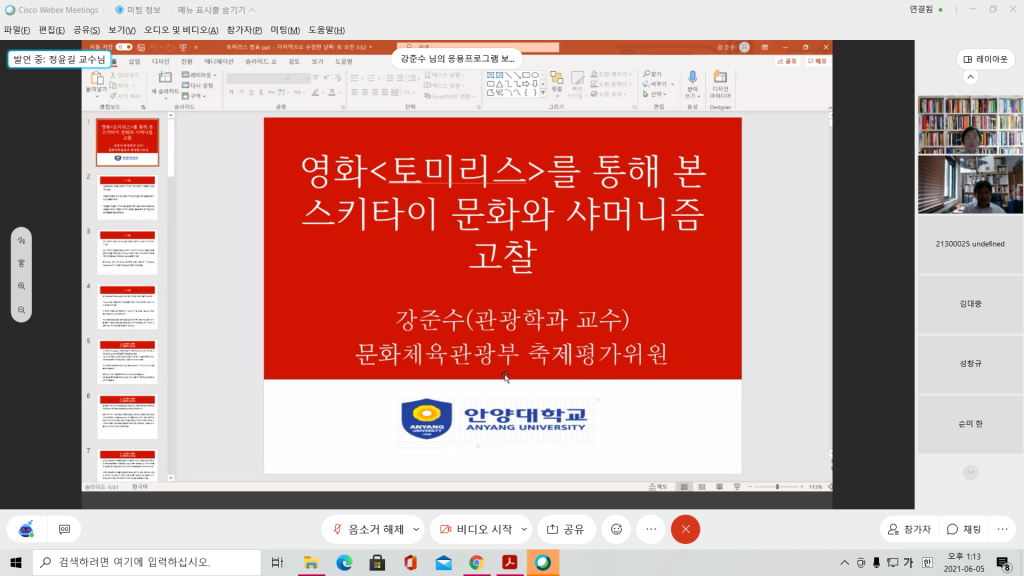The width and height of the screenshot is (1024, 576).
Task: Click the 애니메이션 ribbon tab
Action: (x=219, y=61)
